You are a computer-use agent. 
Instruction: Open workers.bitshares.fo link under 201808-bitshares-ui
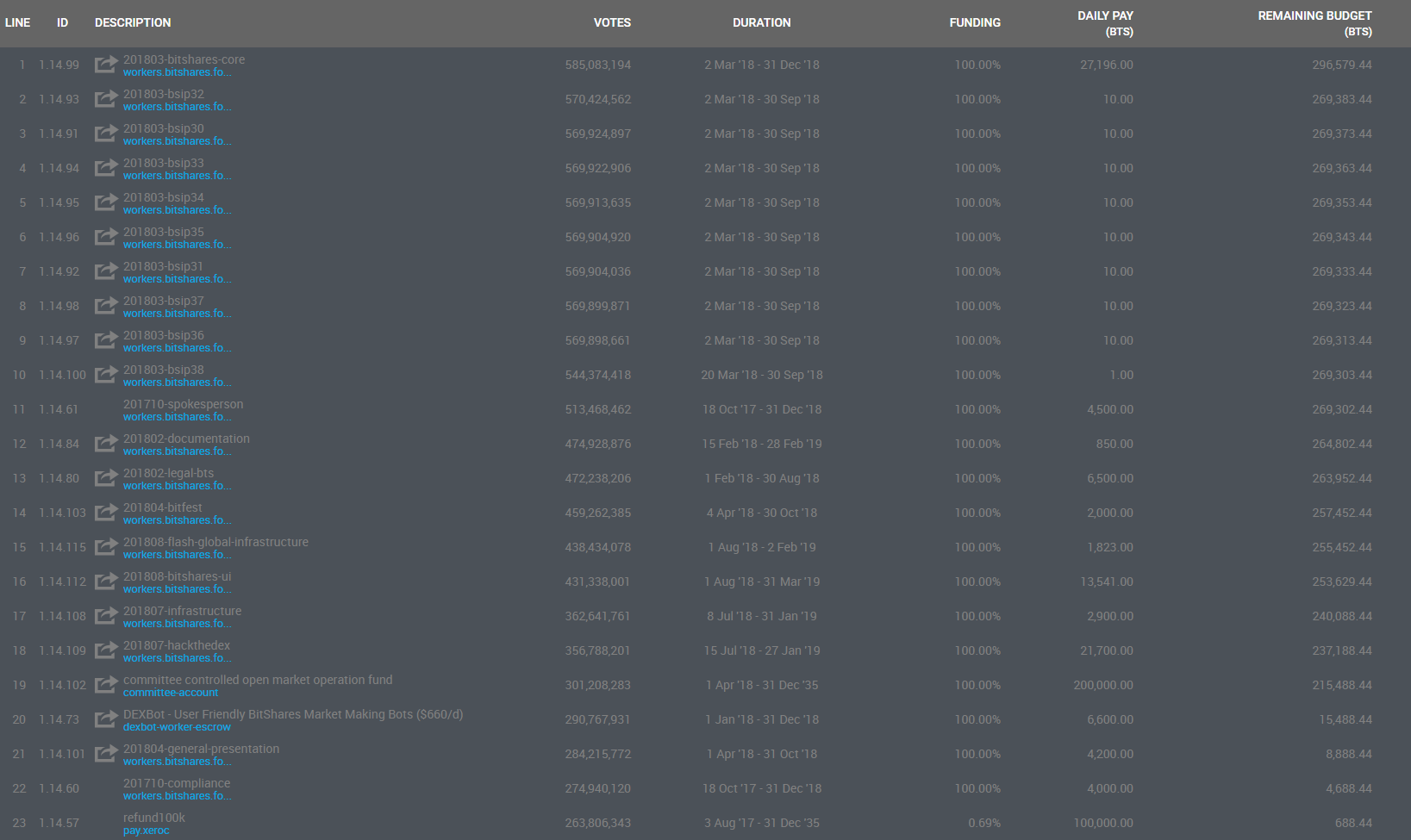click(x=177, y=589)
